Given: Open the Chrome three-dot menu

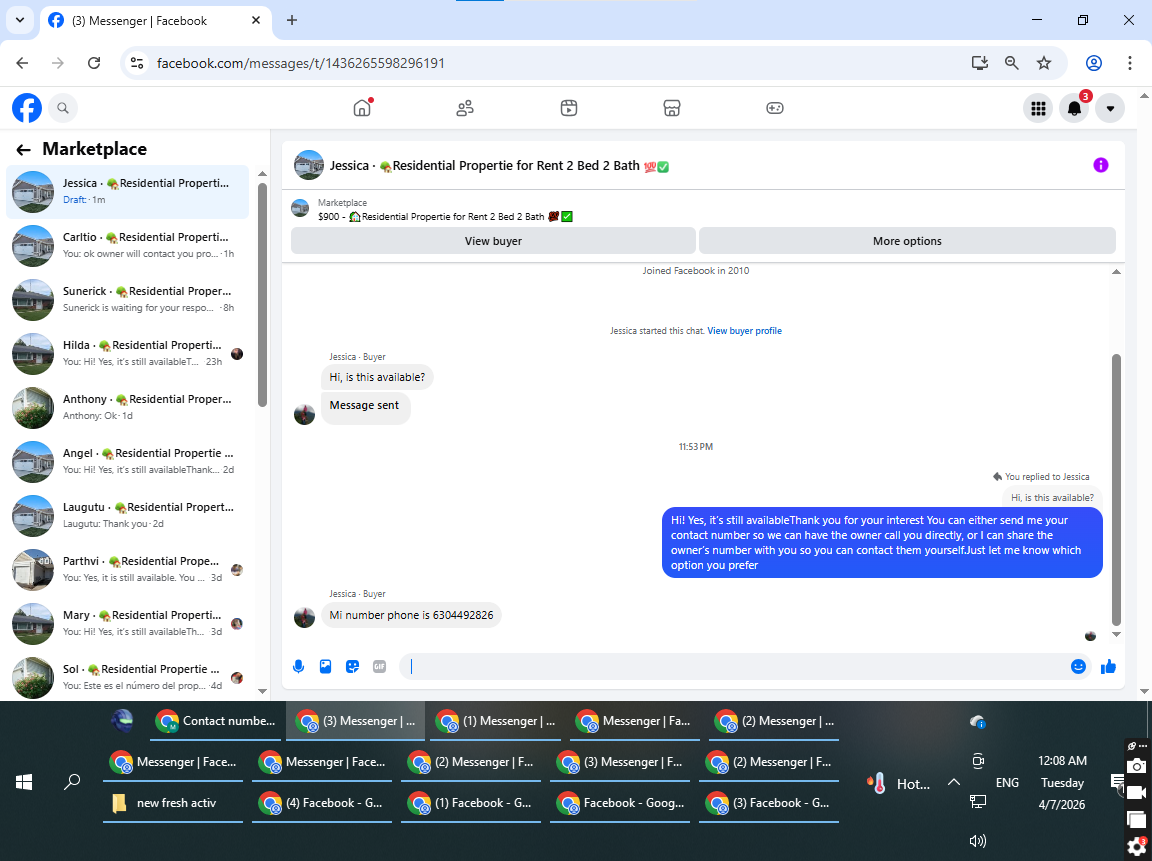Looking at the screenshot, I should (1130, 63).
